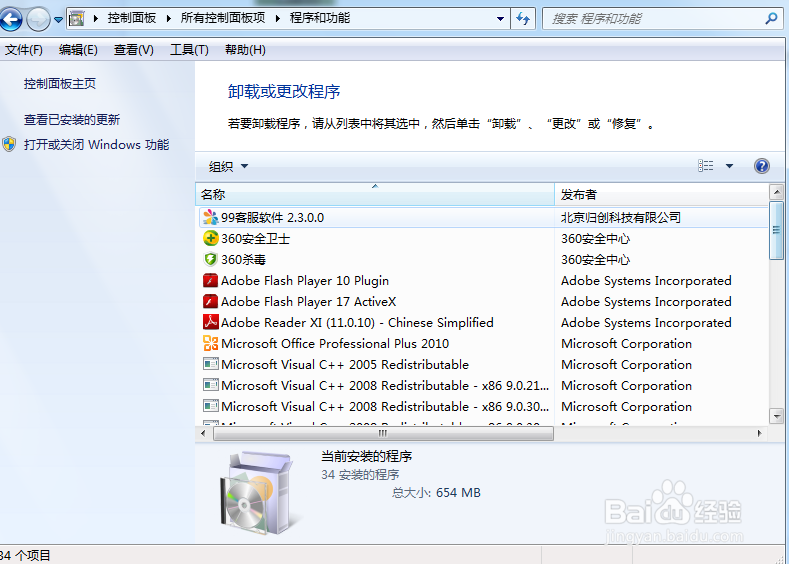Click the 所有控制面板项 breadcrumb
The image size is (789, 564).
coord(223,18)
